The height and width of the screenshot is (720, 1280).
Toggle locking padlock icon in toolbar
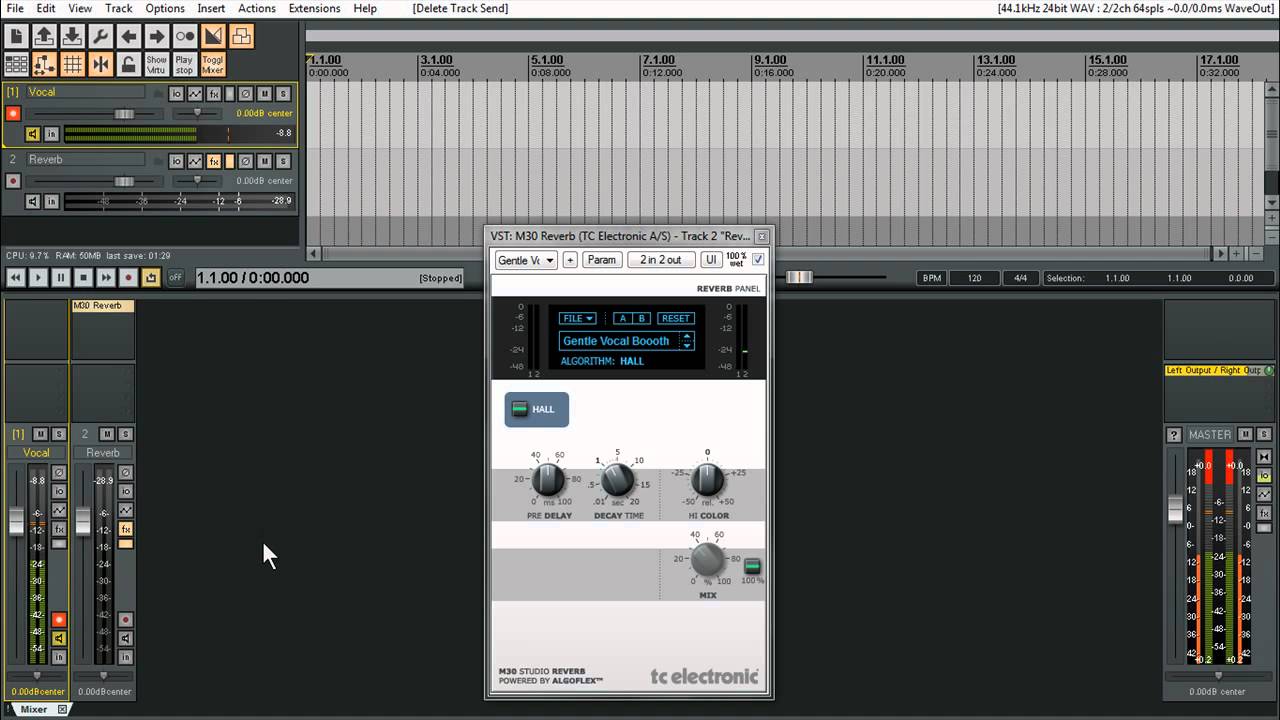(128, 65)
